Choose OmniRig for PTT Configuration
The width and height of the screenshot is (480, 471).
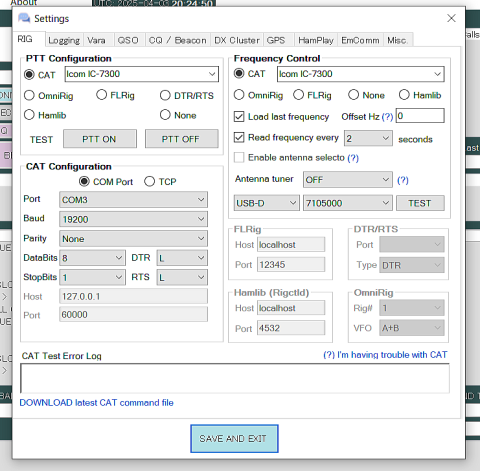point(29,96)
